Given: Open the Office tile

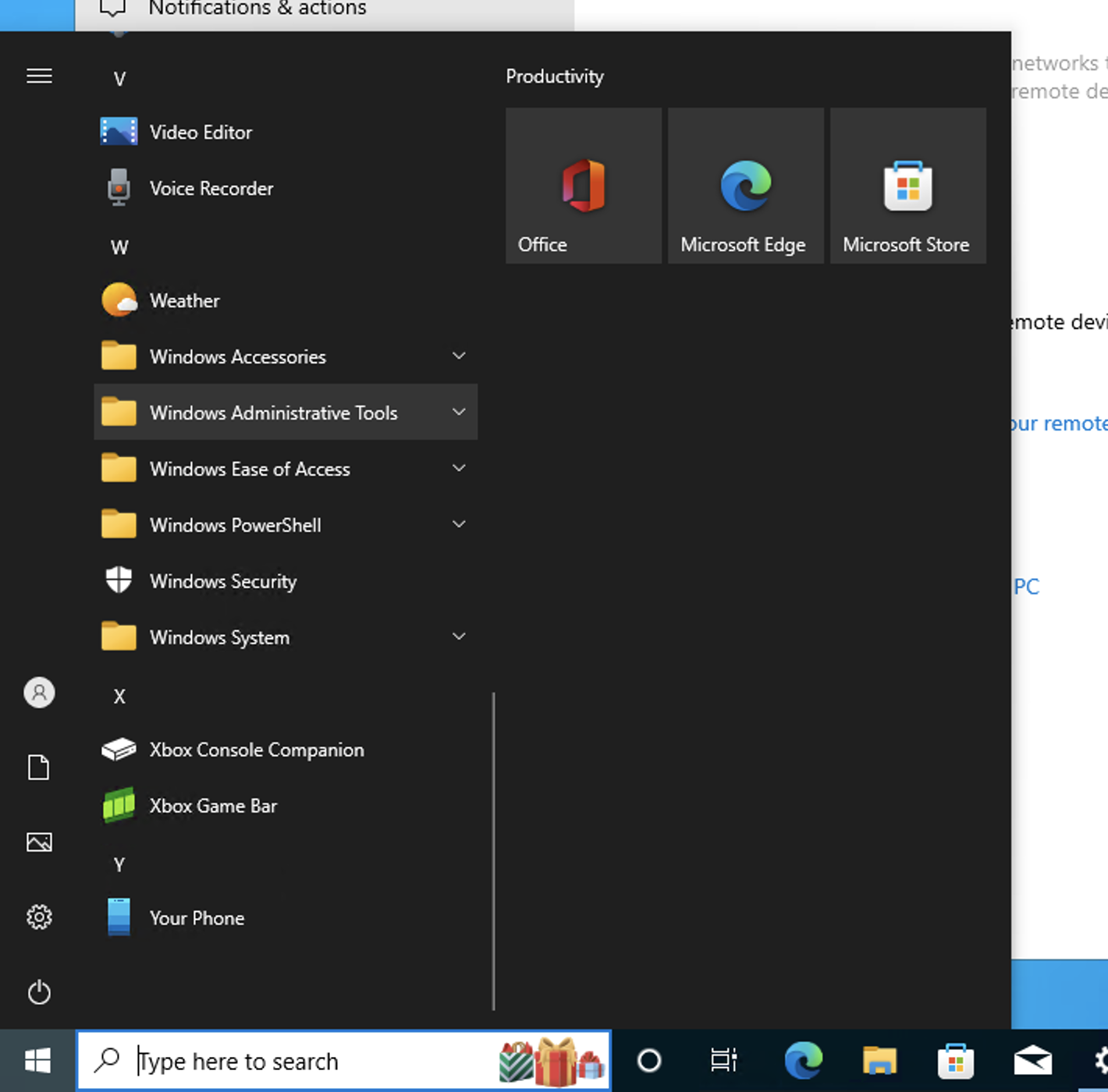Looking at the screenshot, I should pos(584,186).
